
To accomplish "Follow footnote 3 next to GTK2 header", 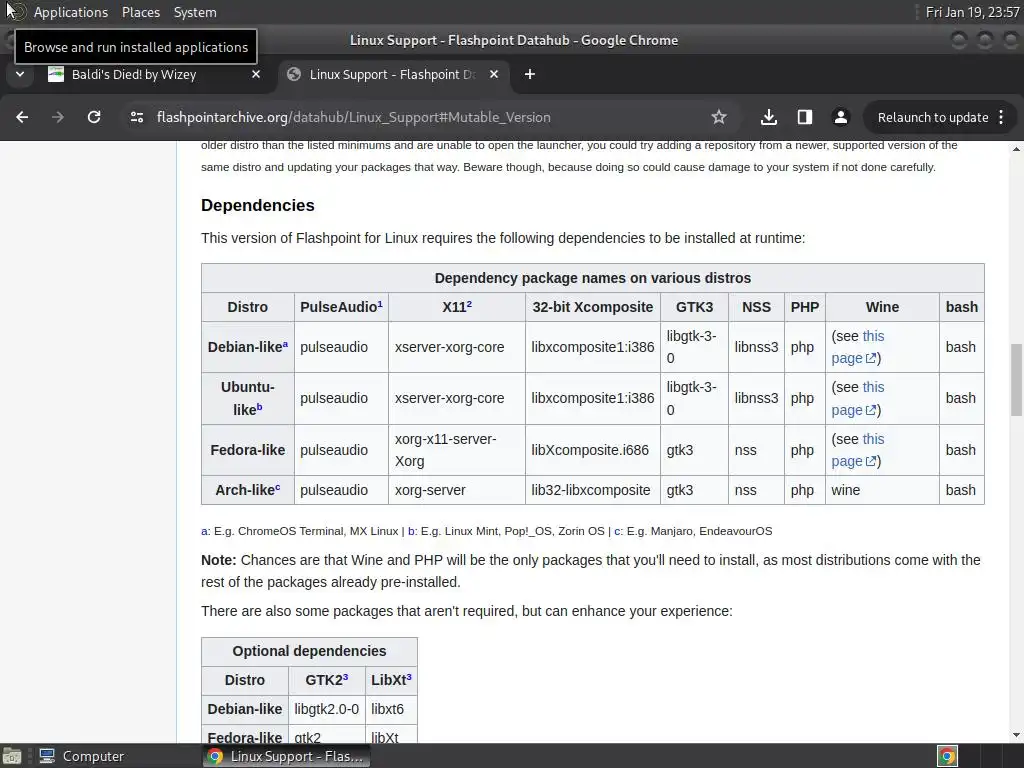I will click(345, 677).
